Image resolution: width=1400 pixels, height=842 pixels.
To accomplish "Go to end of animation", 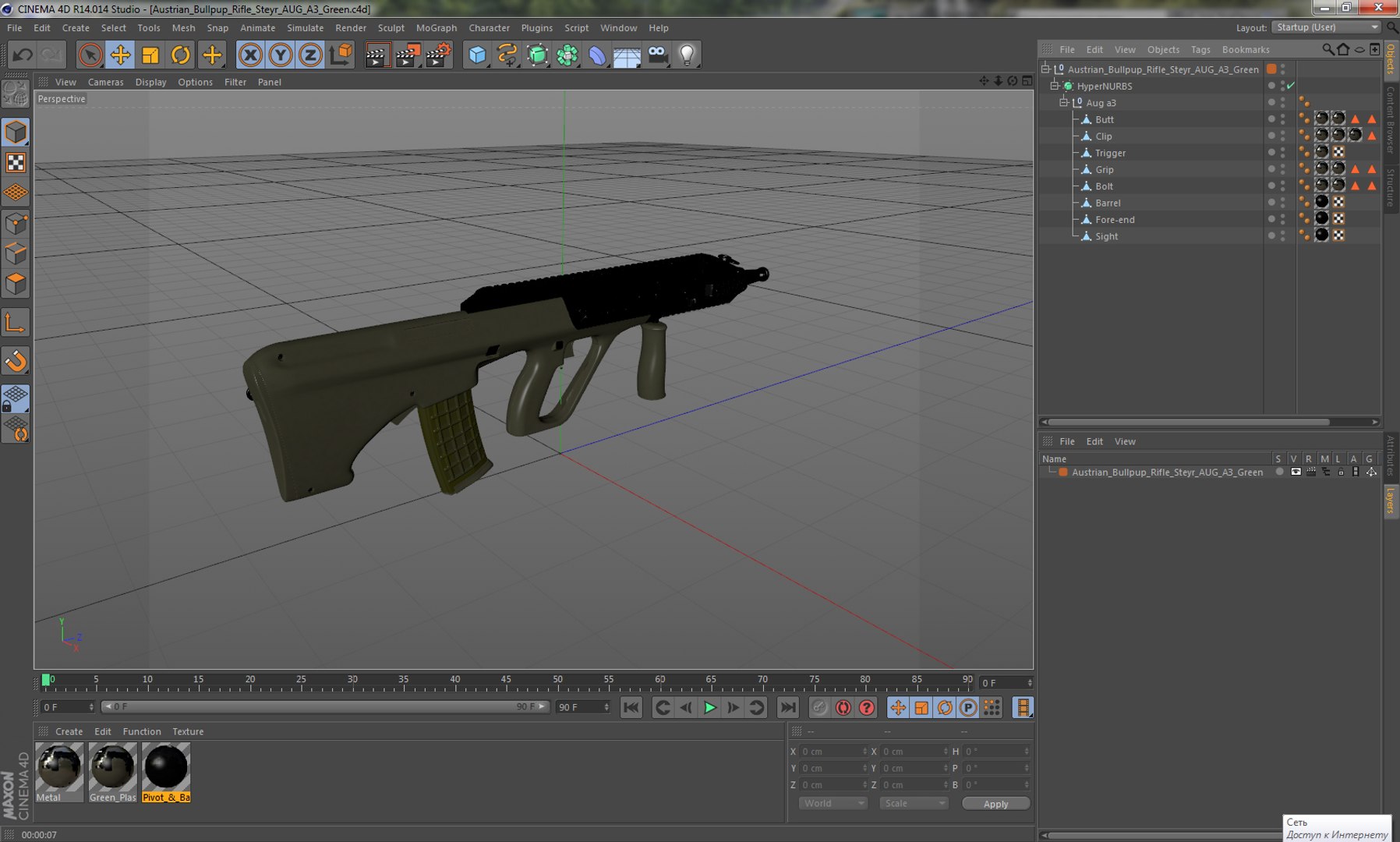I will (788, 708).
